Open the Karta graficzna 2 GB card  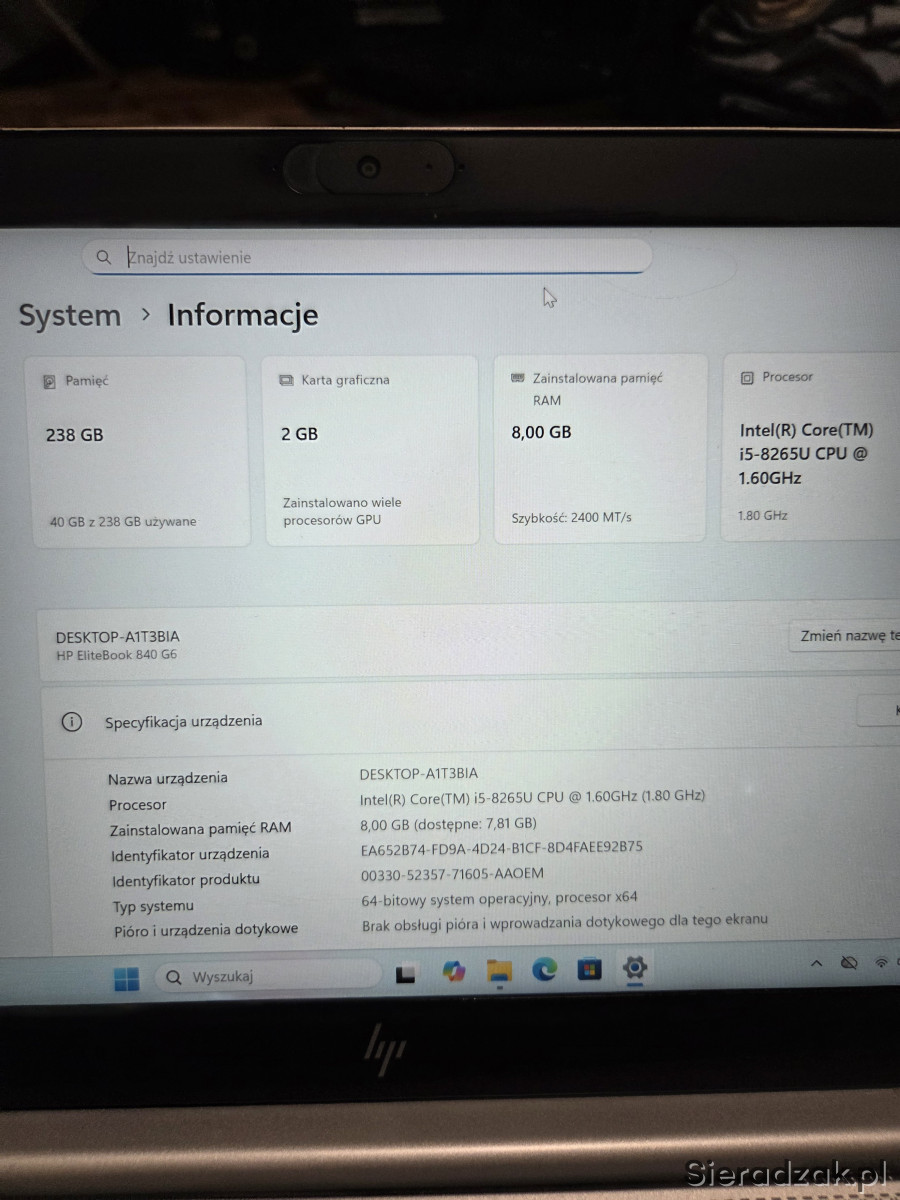[371, 450]
